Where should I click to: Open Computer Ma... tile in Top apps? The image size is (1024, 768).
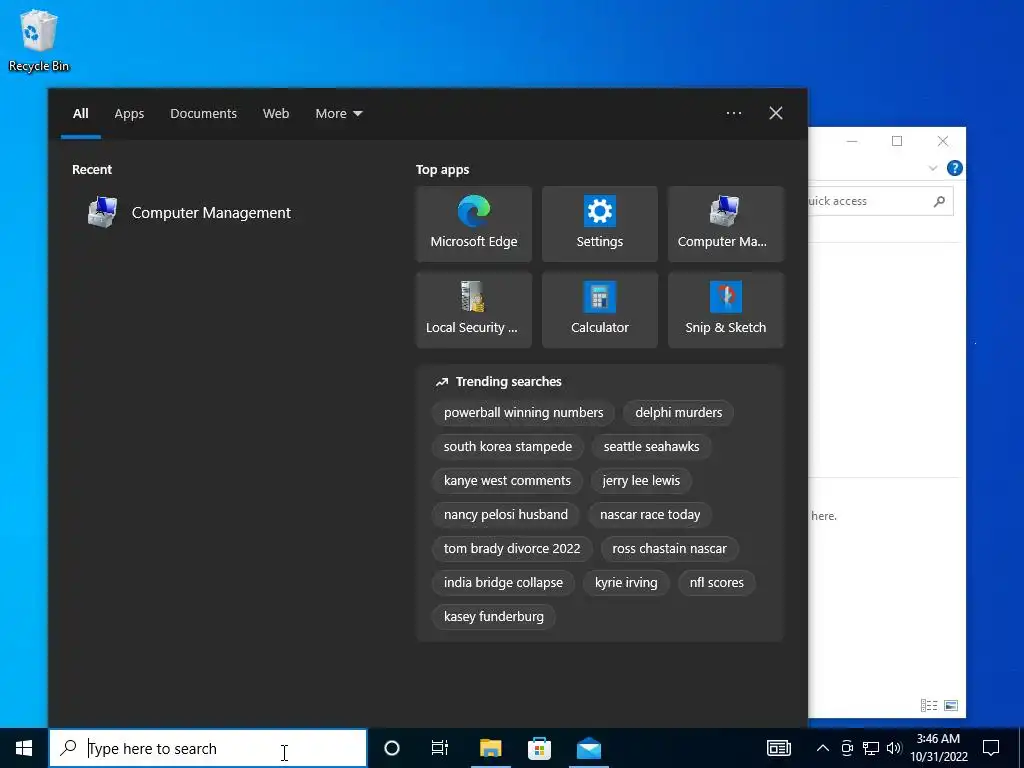[726, 224]
